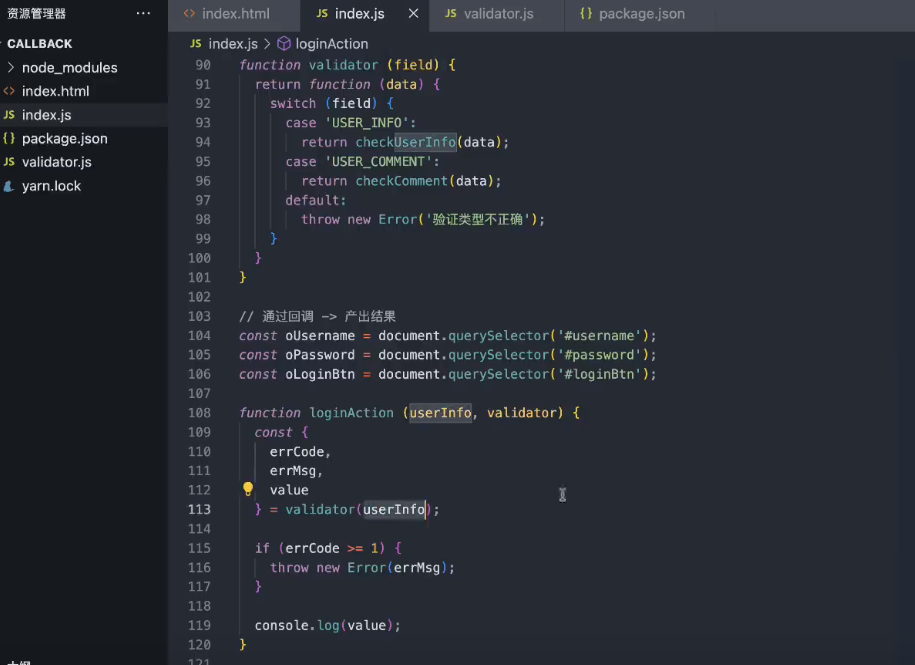The height and width of the screenshot is (665, 915).
Task: Click the braces icon beside package.json in the explorer
Action: pyautogui.click(x=9, y=139)
